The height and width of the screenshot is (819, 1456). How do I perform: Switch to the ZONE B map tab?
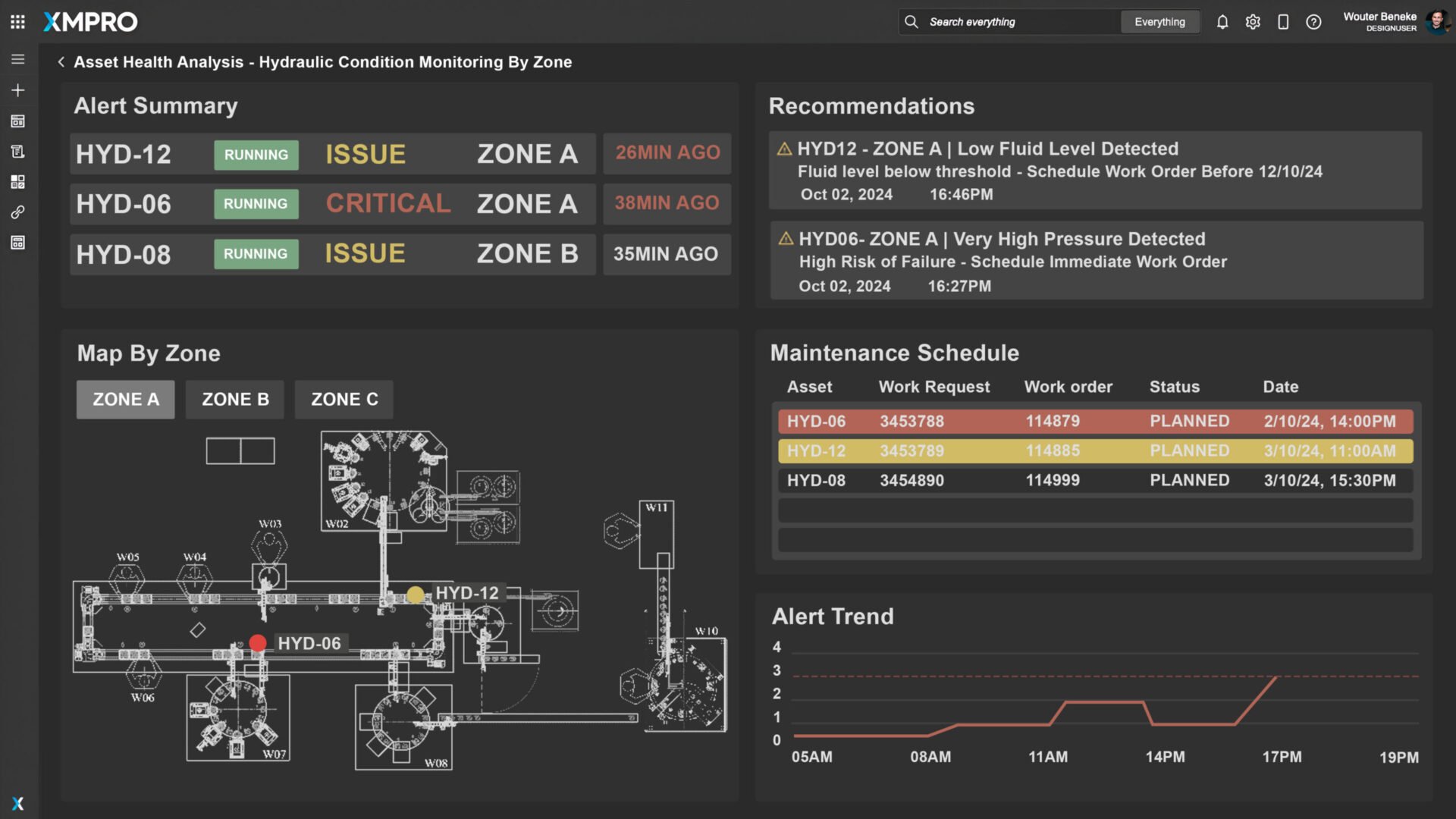click(x=235, y=400)
